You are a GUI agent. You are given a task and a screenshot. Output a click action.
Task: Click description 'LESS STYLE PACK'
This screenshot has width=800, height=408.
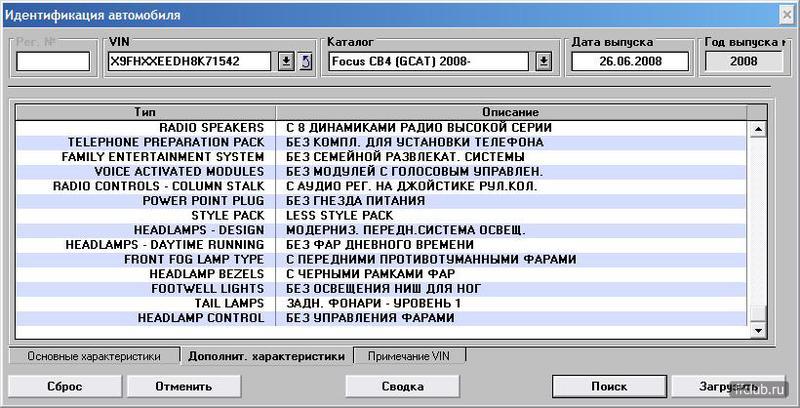point(340,215)
